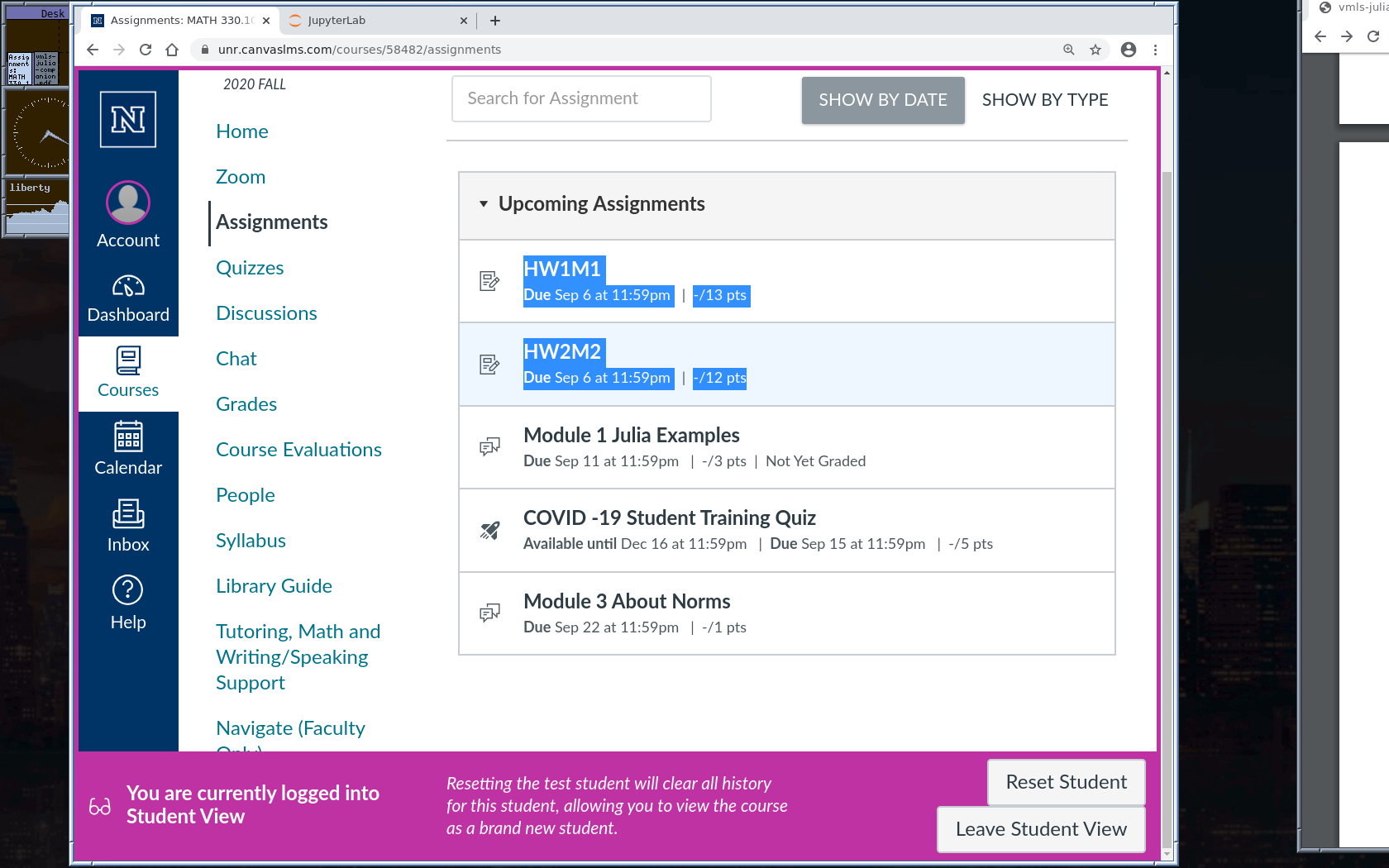Select the Show By Date toggle

[x=882, y=100]
